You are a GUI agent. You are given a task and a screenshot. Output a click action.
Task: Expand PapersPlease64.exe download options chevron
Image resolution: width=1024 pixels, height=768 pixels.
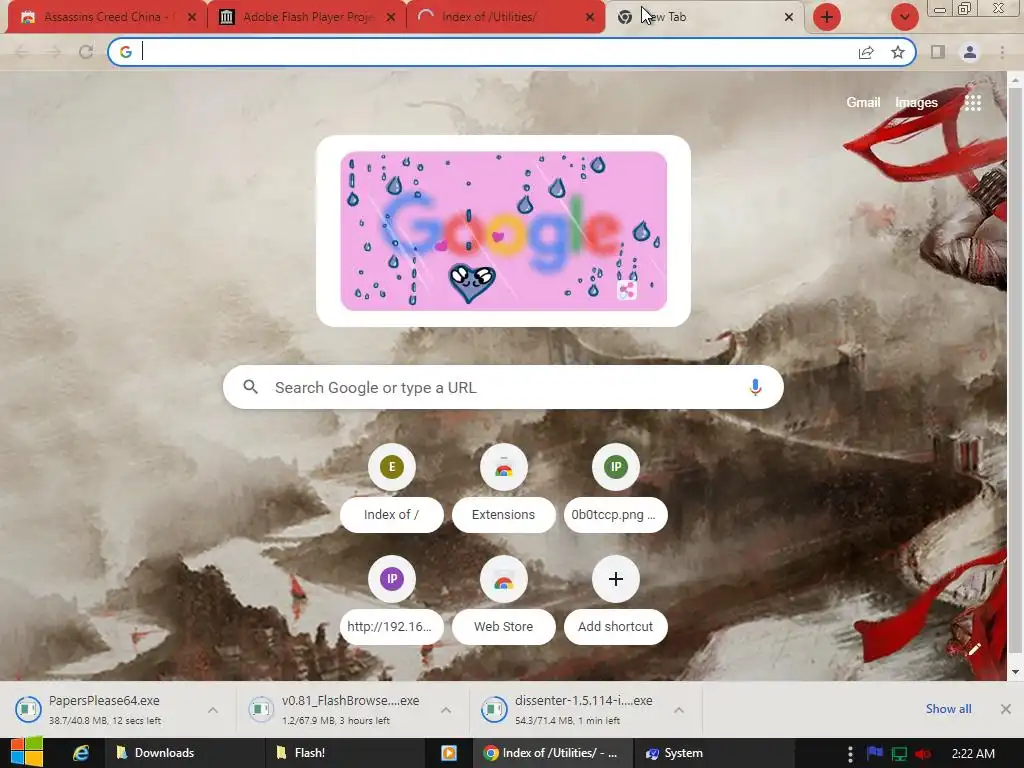pos(213,710)
